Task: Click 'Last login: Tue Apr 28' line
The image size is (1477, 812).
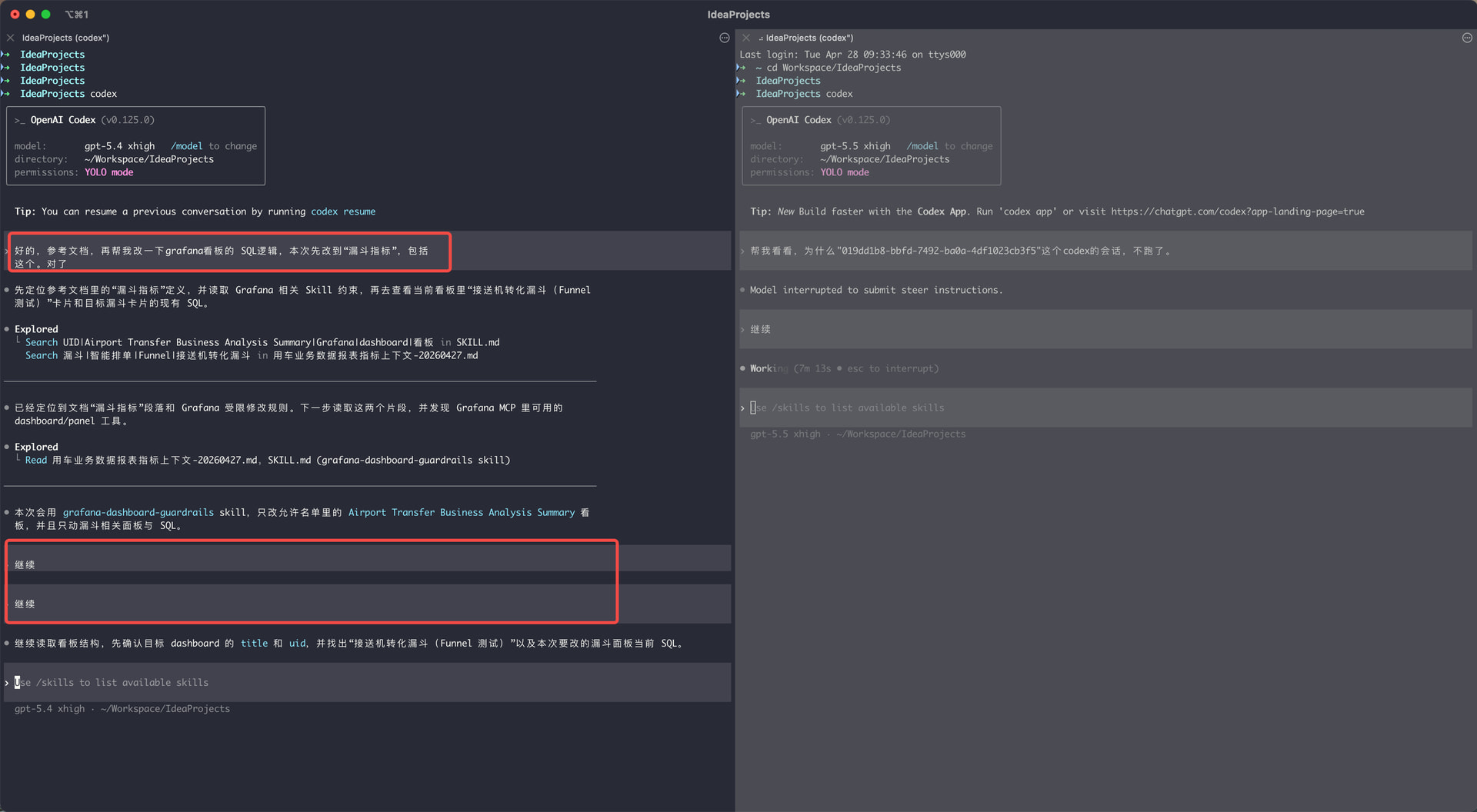Action: click(x=852, y=55)
